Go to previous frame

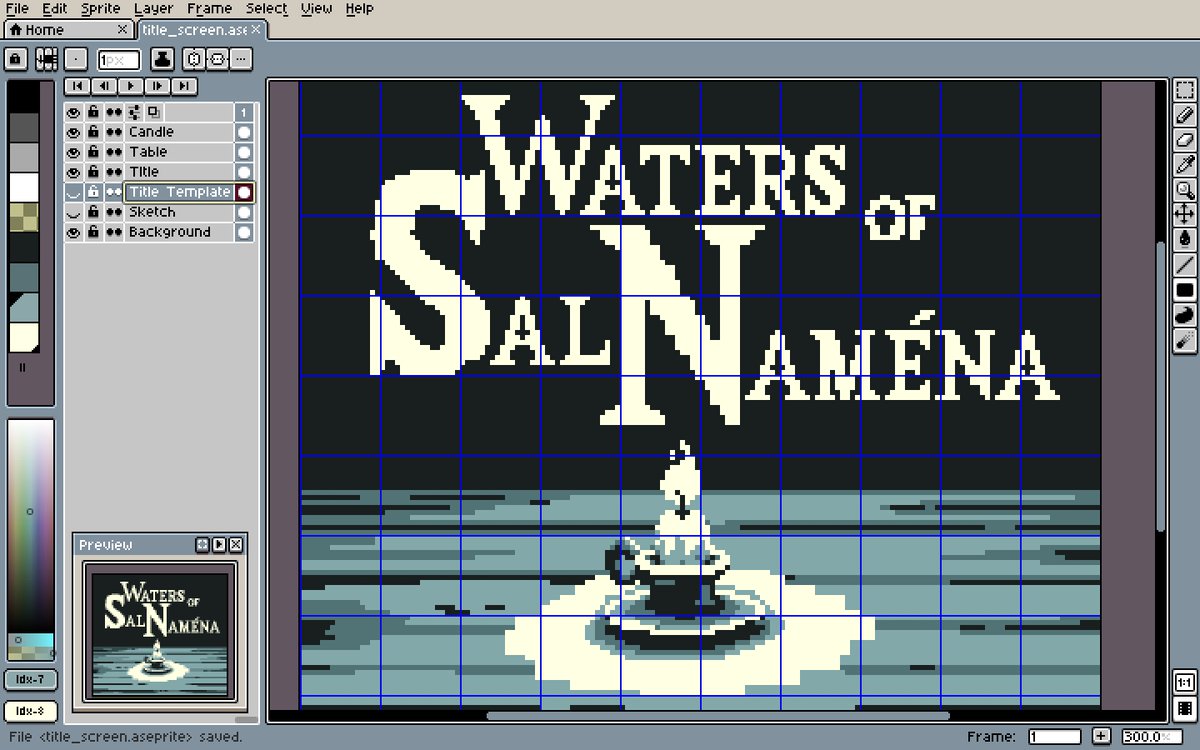(104, 86)
